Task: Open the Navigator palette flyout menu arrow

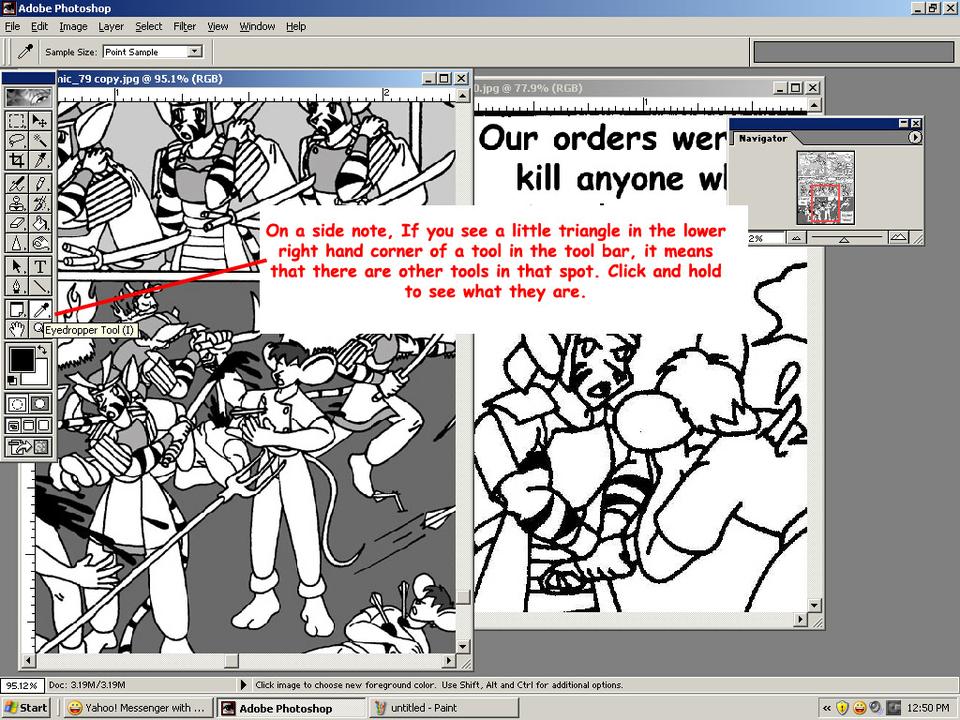Action: click(915, 138)
